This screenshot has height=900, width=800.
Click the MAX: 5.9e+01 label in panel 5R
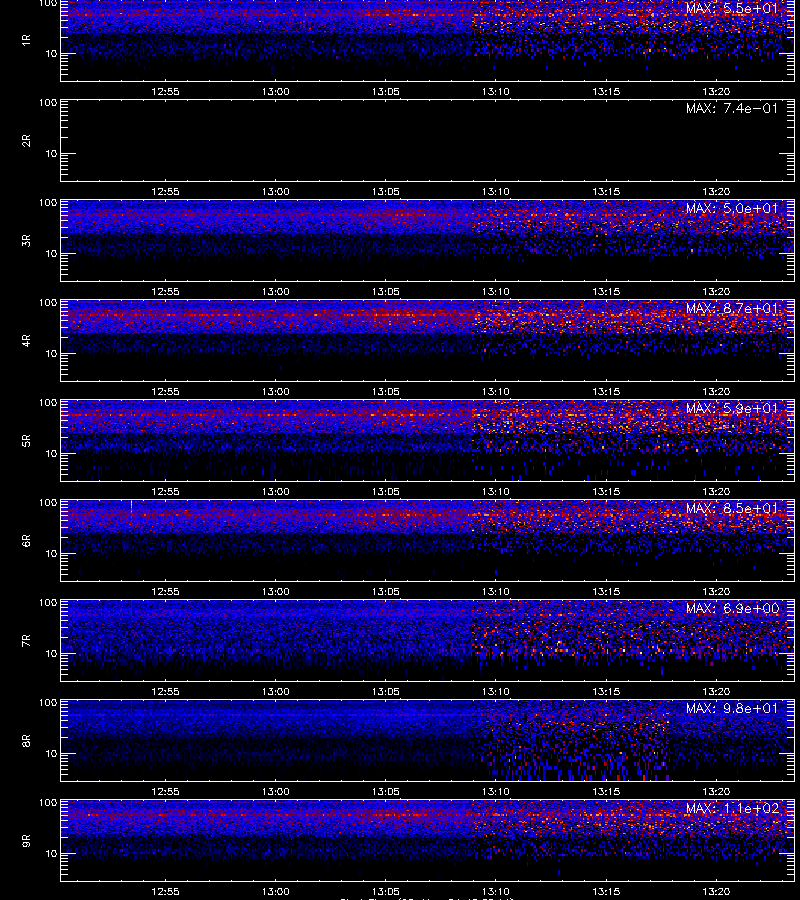tap(732, 408)
